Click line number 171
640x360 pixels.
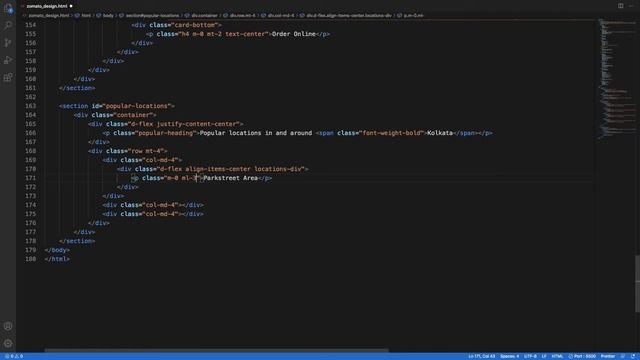(x=30, y=178)
